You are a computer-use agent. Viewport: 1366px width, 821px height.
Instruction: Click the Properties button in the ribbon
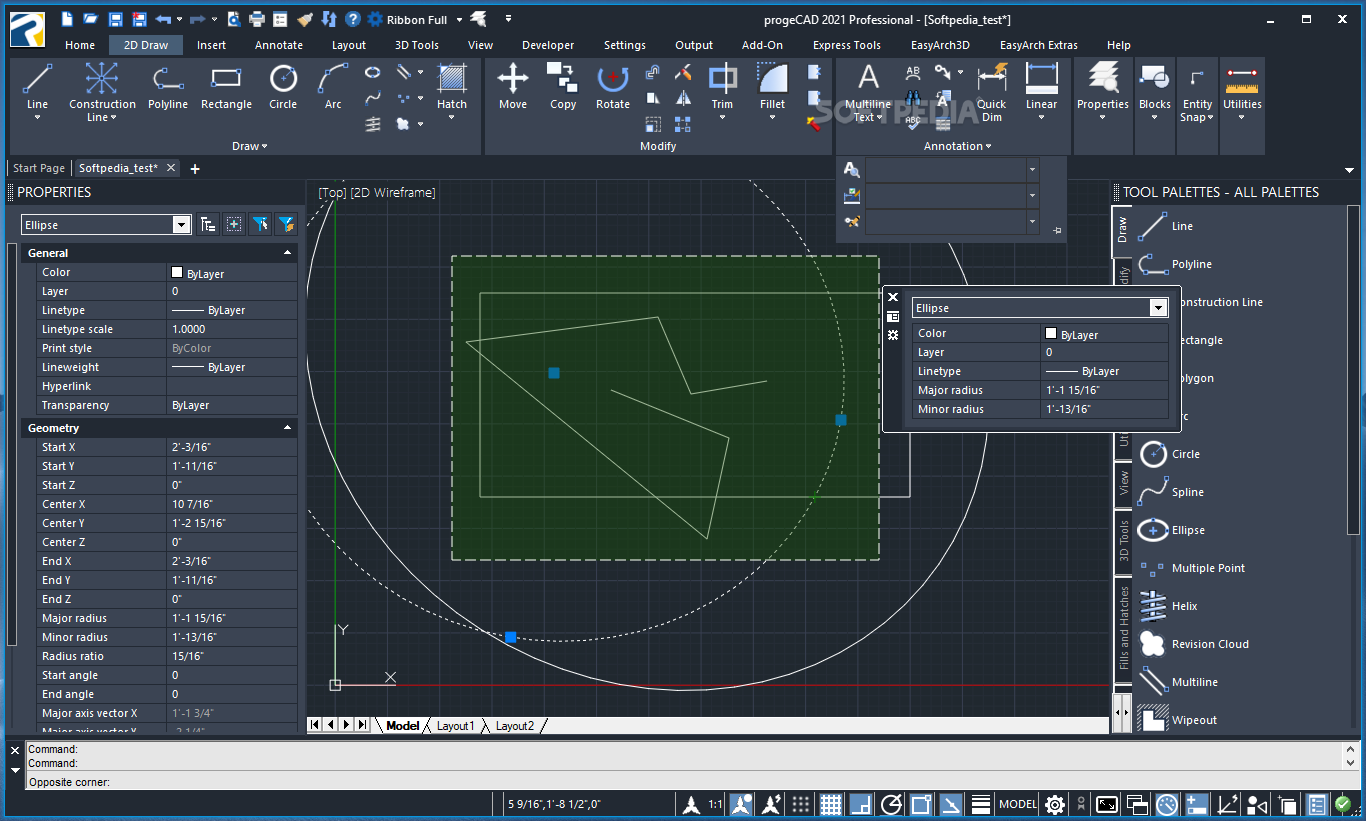1103,90
